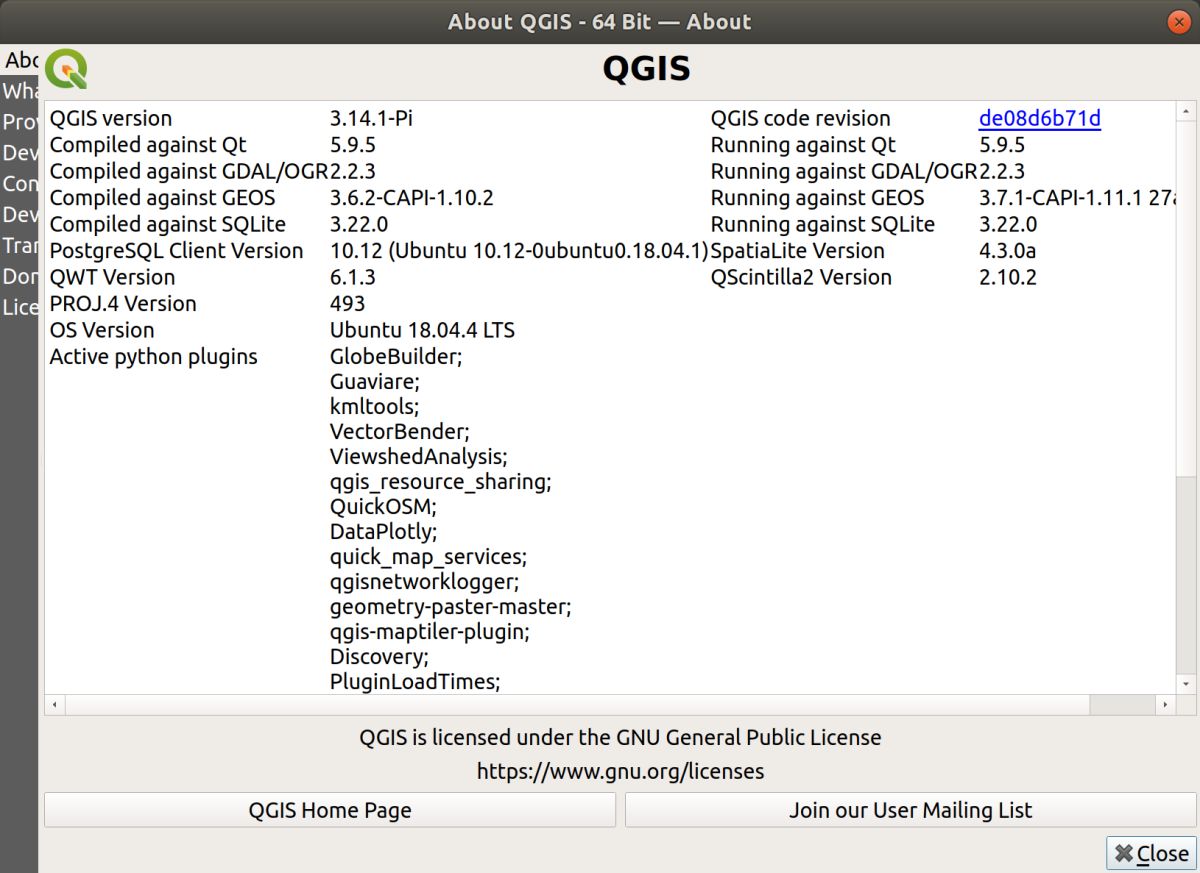Click the horizontal scrollbar right arrow

(x=1165, y=704)
